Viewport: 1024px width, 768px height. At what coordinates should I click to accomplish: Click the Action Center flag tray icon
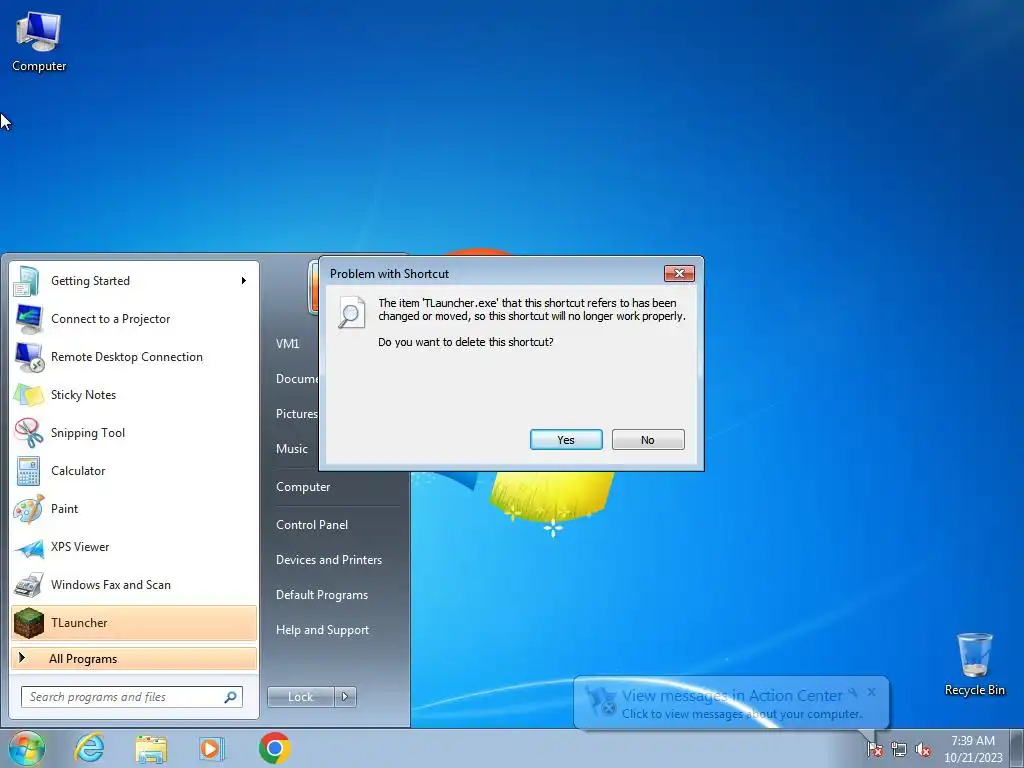[x=874, y=749]
